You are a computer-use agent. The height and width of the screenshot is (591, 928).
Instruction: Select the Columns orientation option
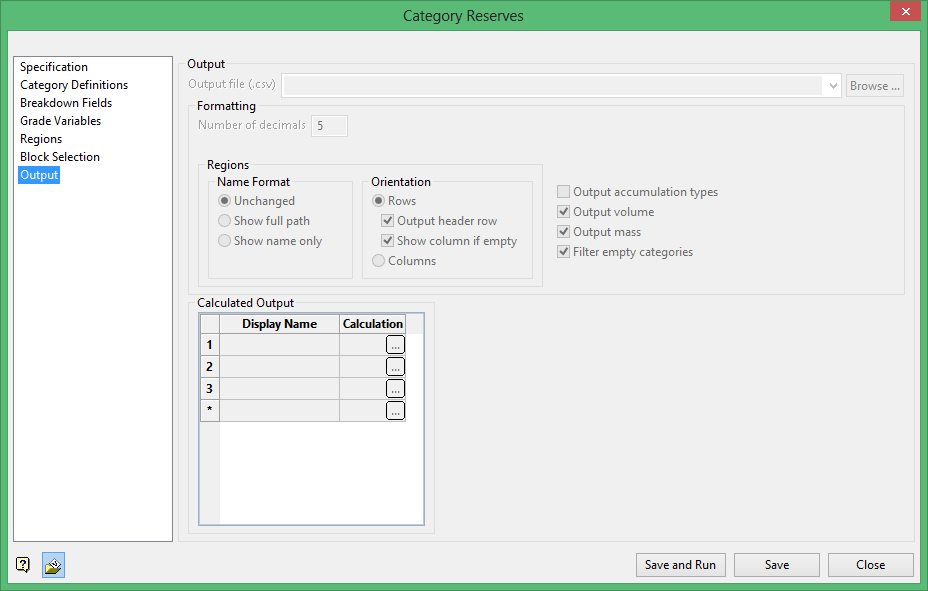[379, 261]
